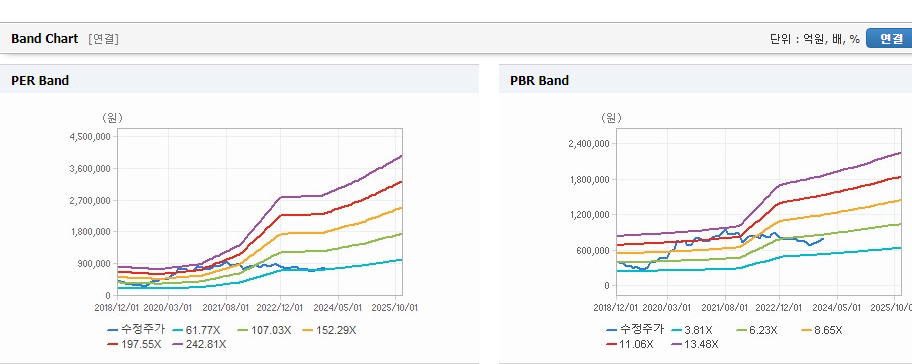
Task: Toggle 107.03X series in PER legend
Action: coord(265,330)
